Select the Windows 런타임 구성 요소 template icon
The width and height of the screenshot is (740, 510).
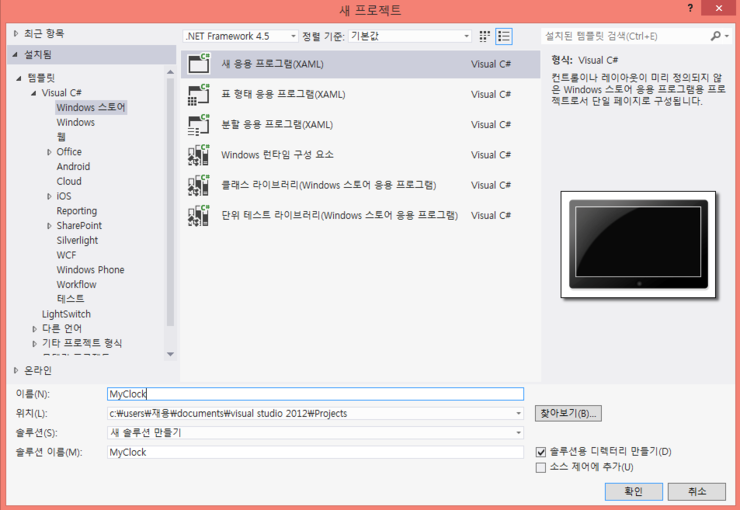pos(199,155)
